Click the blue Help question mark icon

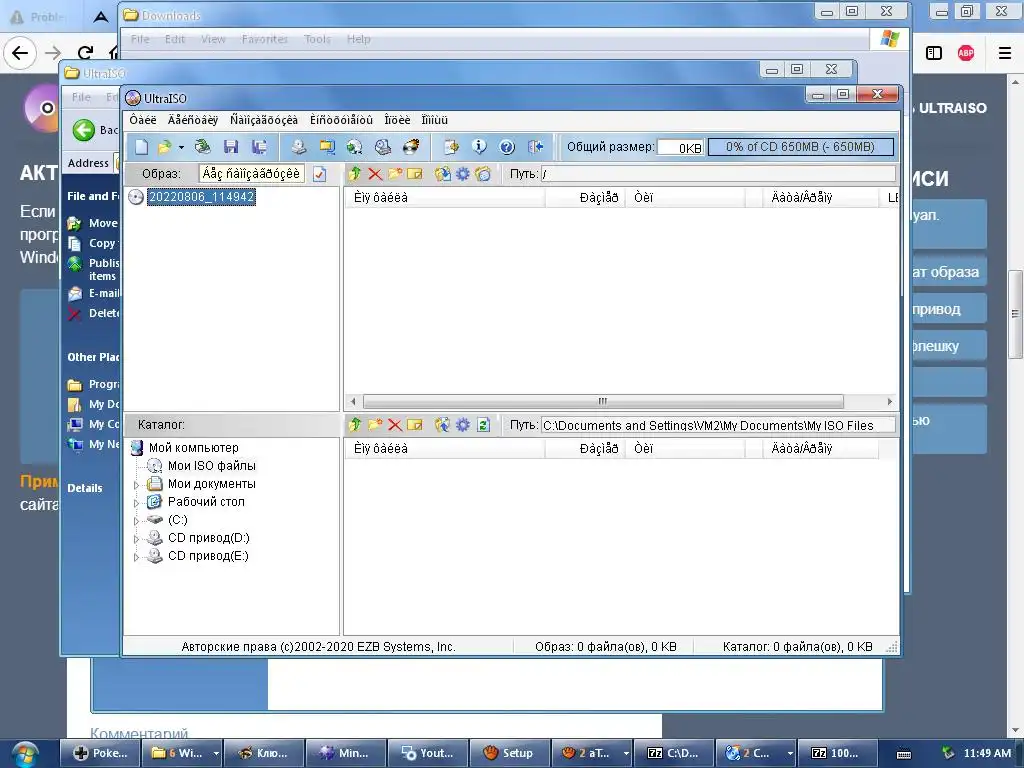(507, 147)
